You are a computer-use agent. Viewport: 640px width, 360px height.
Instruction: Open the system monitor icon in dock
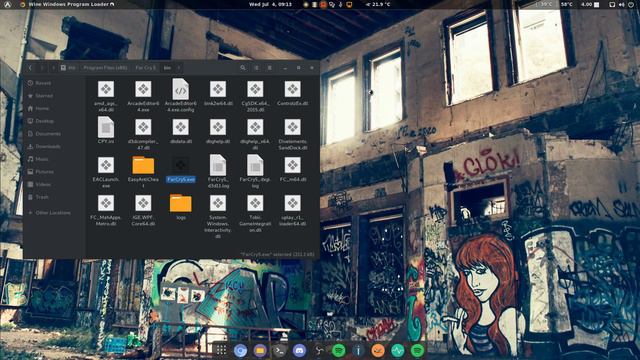point(398,350)
